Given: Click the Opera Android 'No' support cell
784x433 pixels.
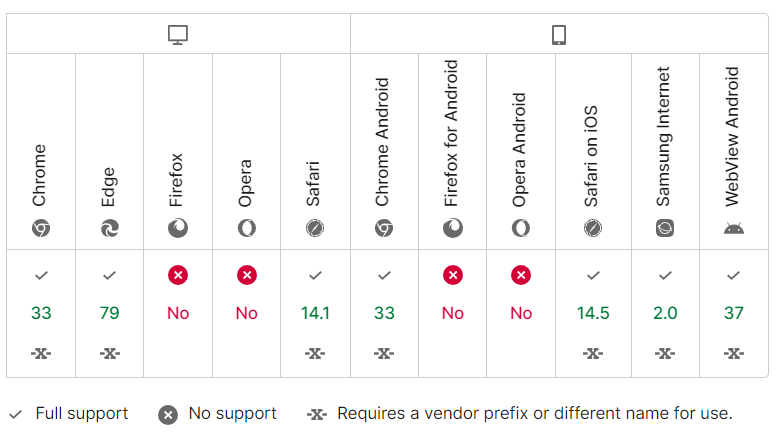Looking at the screenshot, I should pos(521,313).
